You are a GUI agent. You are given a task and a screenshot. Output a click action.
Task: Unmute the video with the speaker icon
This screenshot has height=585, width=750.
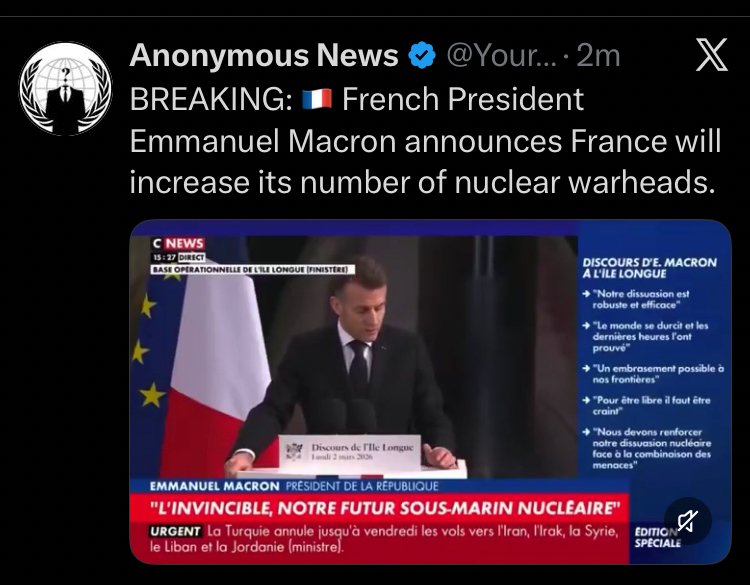(688, 521)
